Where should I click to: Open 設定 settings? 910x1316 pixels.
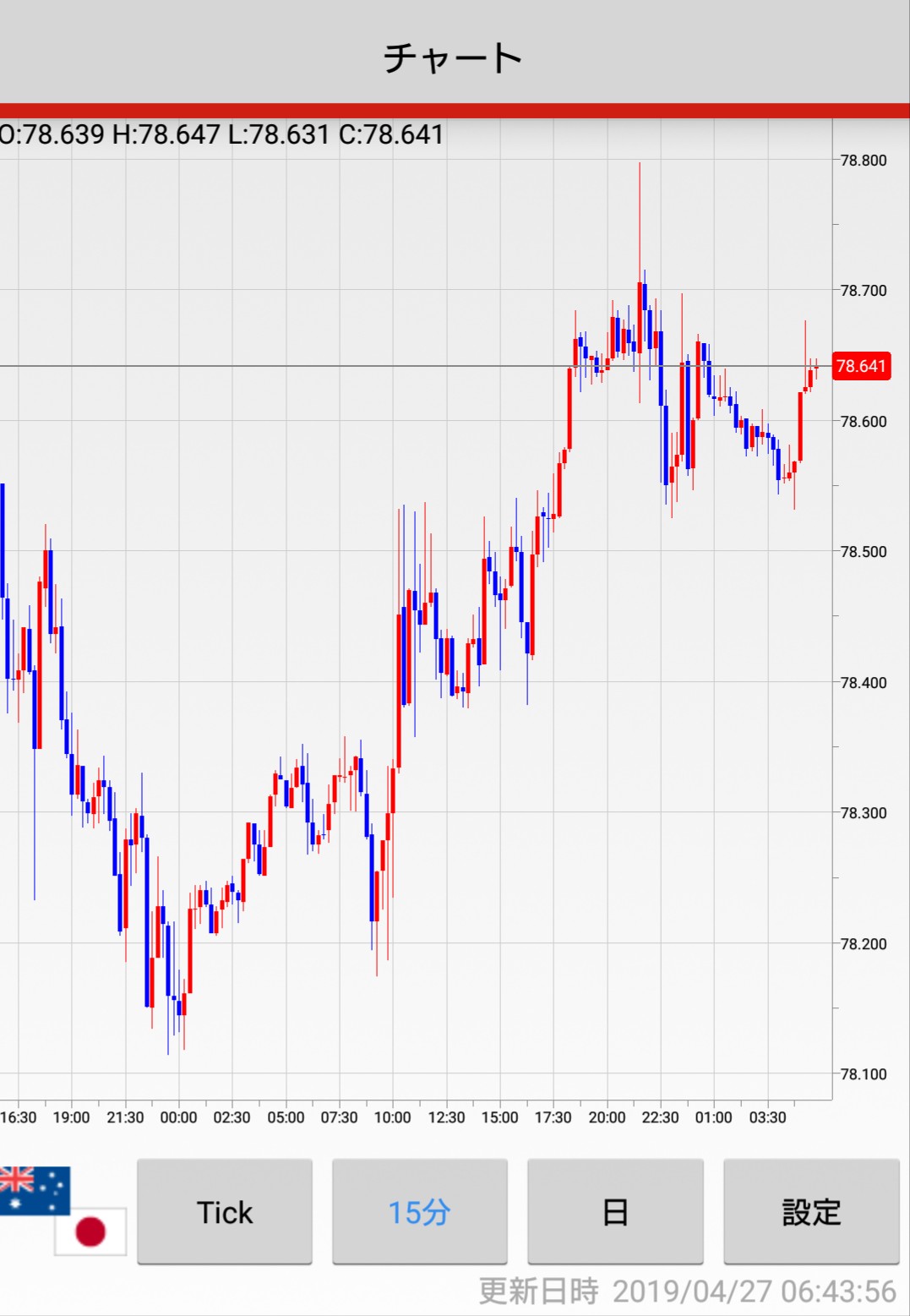click(x=811, y=1212)
